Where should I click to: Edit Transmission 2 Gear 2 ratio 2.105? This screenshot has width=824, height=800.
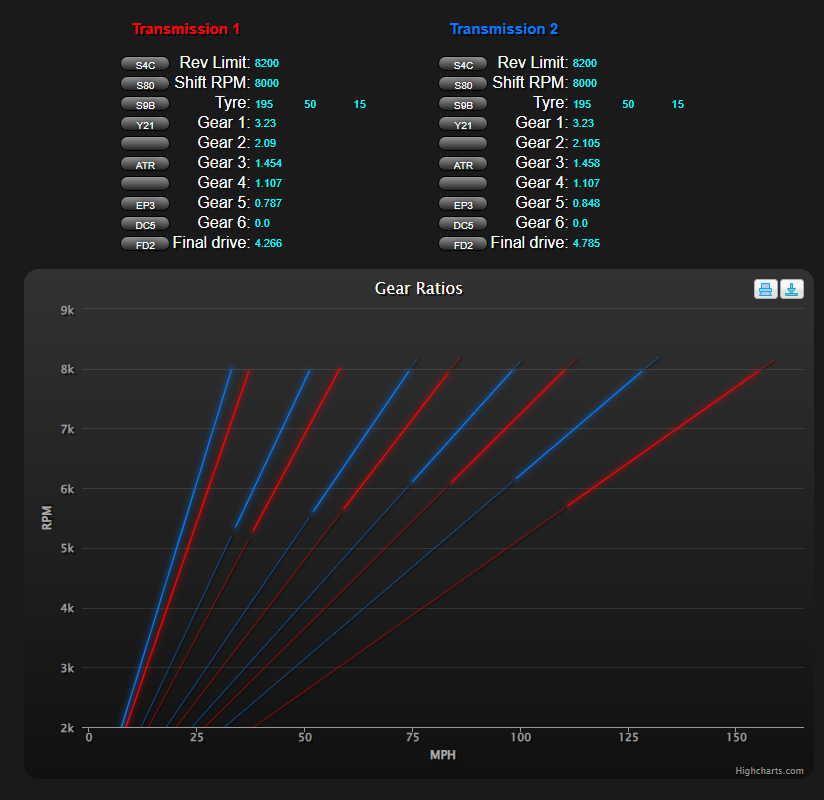click(x=586, y=143)
